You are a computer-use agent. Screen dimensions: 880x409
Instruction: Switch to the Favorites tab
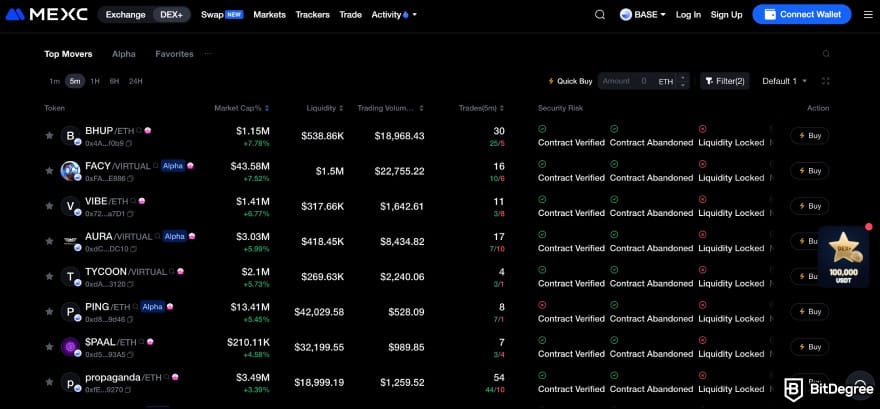coord(175,54)
